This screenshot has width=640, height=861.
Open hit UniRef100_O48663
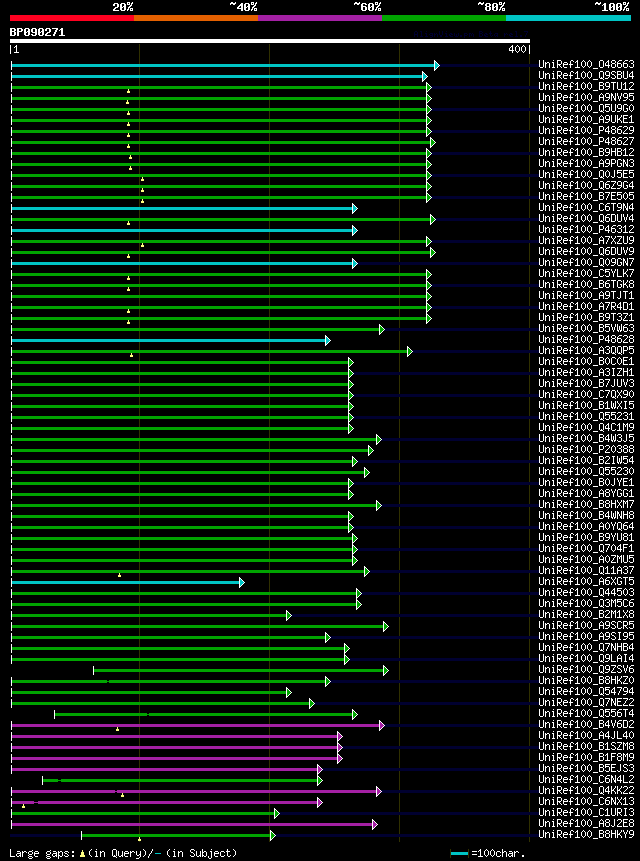coord(586,64)
